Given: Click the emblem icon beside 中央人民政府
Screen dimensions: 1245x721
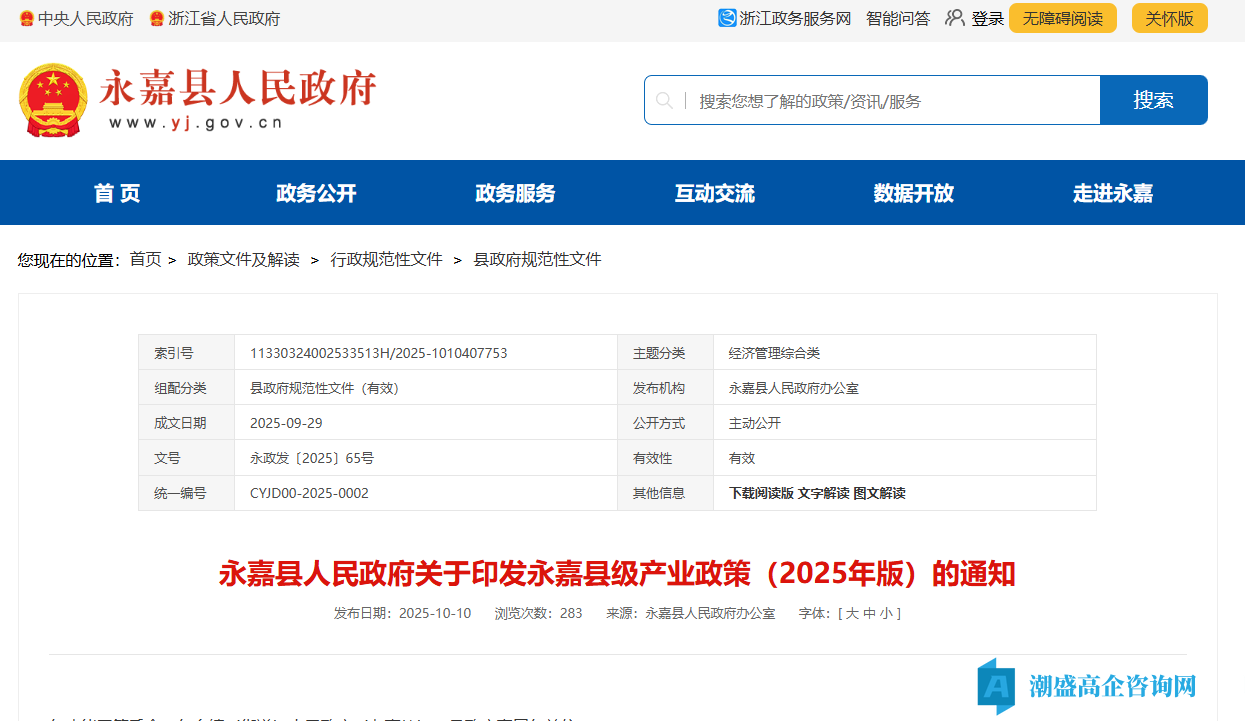Looking at the screenshot, I should (x=26, y=18).
